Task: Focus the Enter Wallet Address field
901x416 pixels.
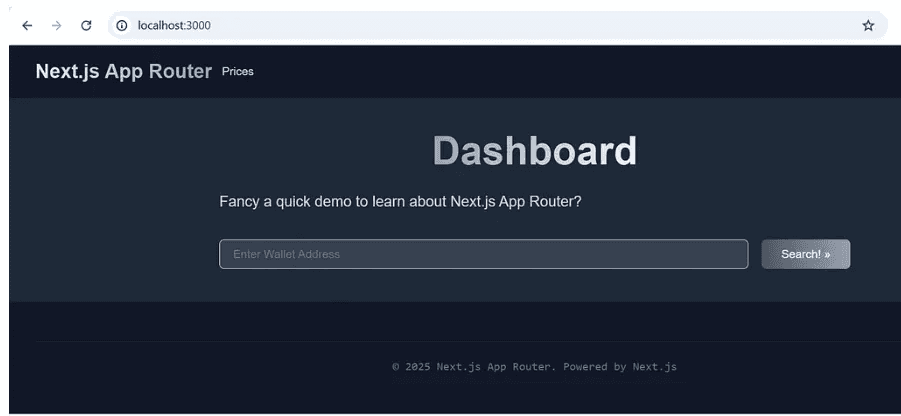Action: coord(483,254)
